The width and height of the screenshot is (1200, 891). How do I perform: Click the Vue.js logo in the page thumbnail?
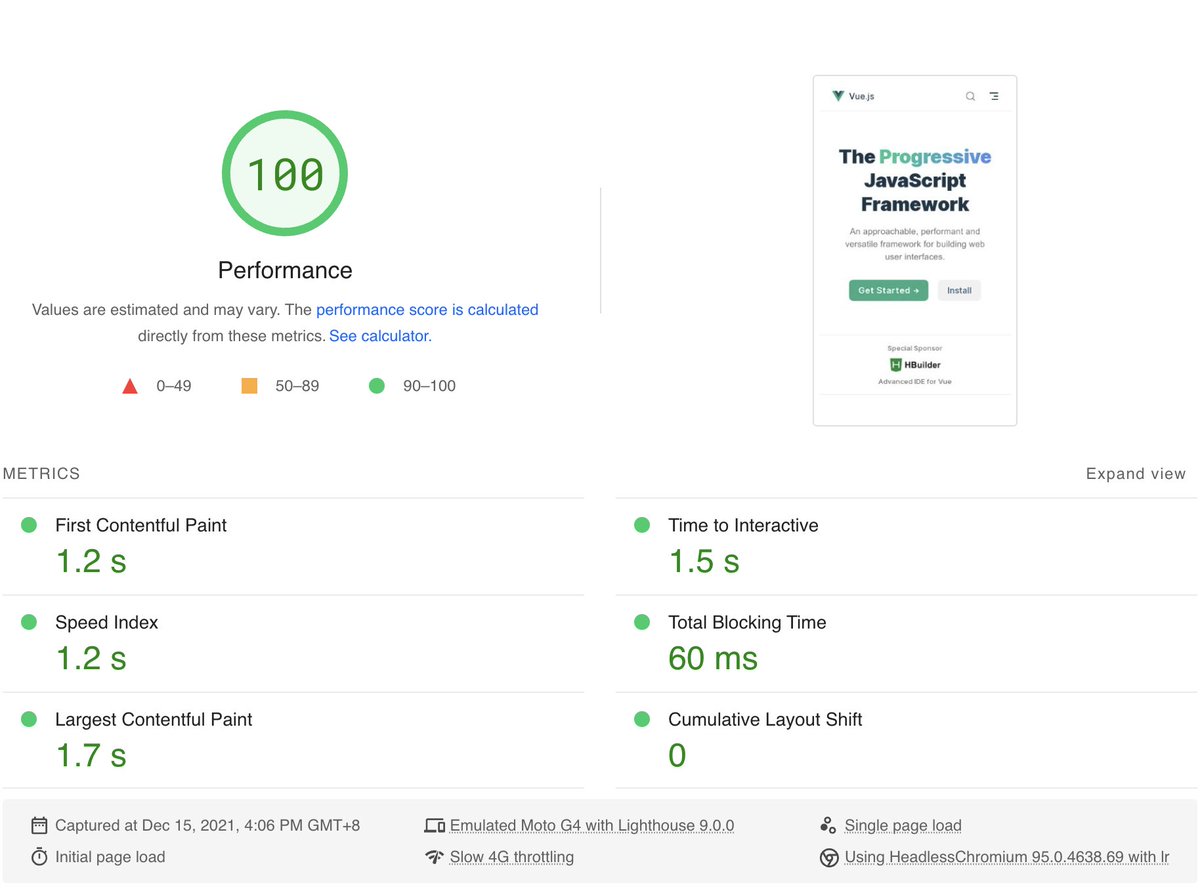point(838,95)
